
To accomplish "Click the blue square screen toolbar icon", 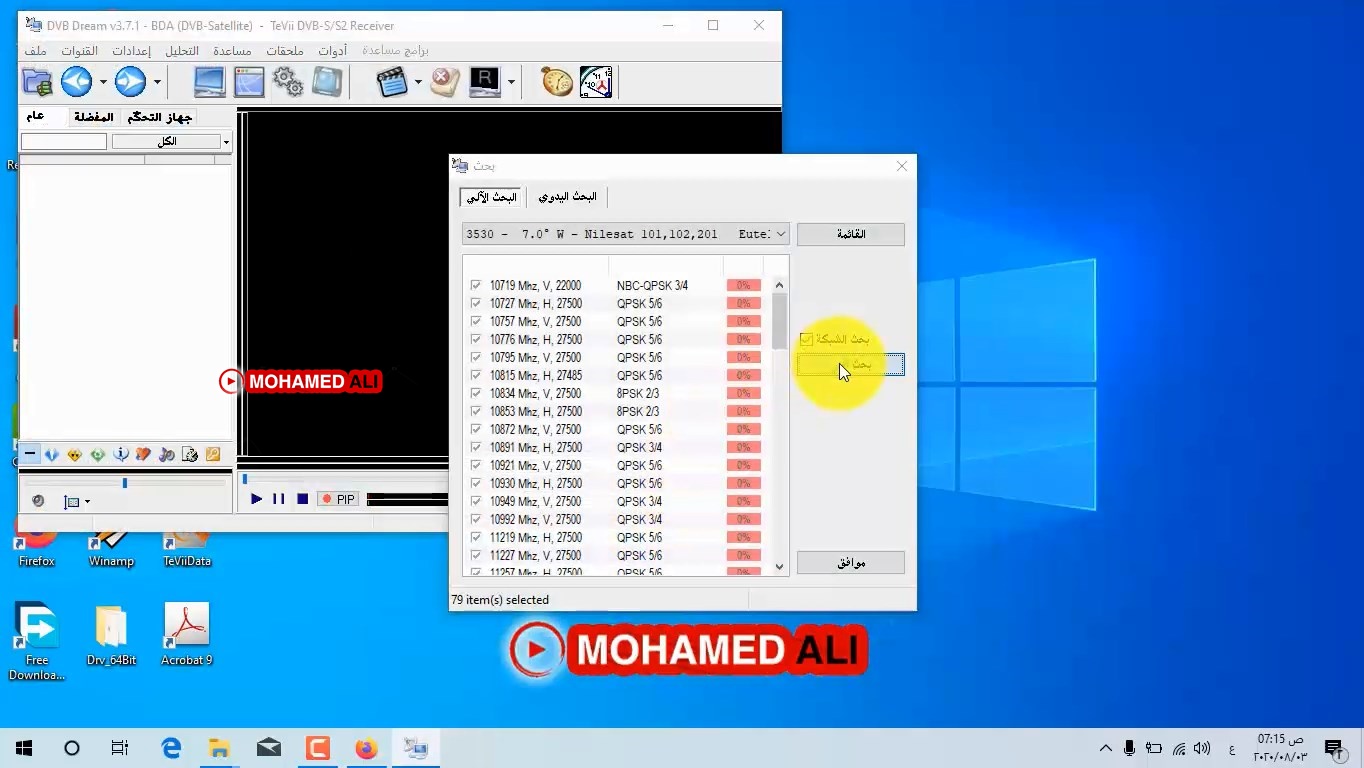I will point(327,82).
